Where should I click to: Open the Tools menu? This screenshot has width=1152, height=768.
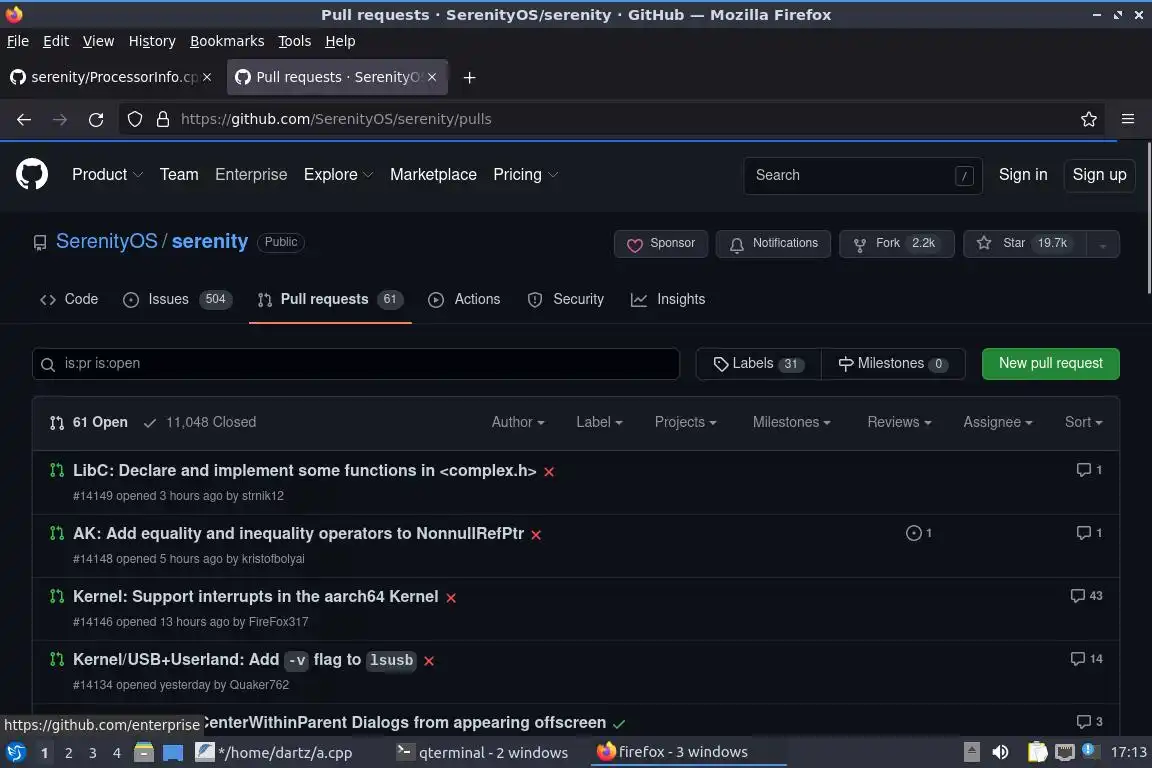(295, 41)
